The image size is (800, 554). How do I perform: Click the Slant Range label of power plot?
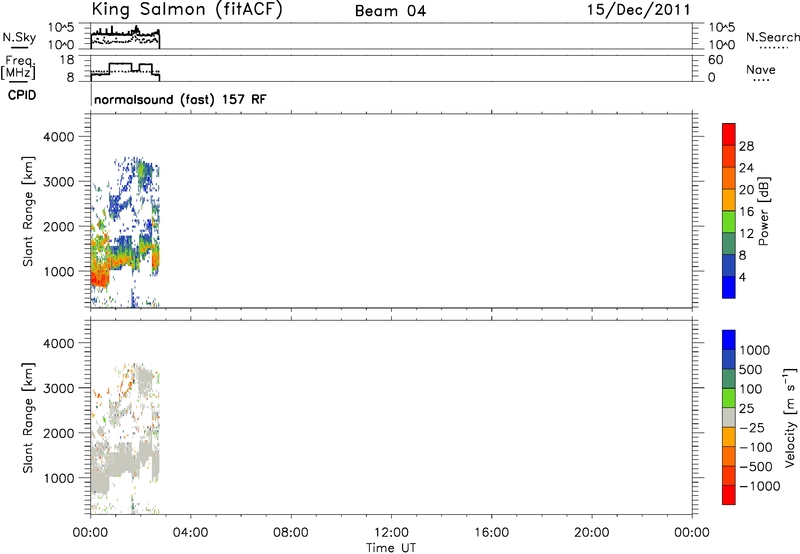pyautogui.click(x=28, y=211)
